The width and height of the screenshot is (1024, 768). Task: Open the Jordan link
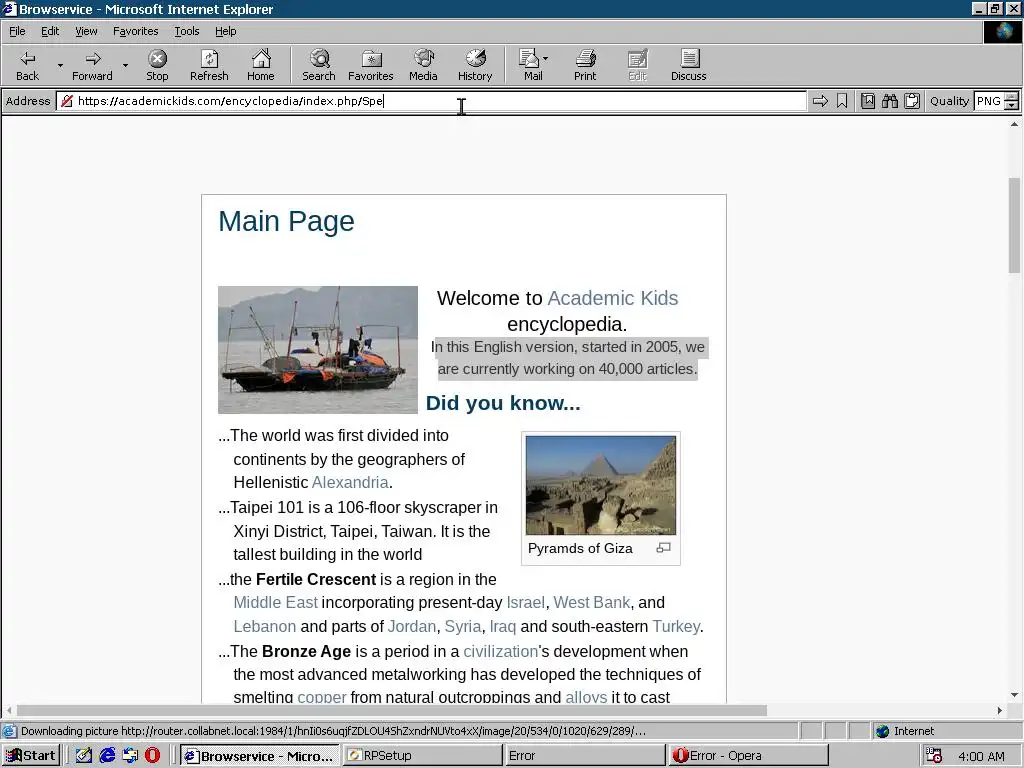coord(411,626)
